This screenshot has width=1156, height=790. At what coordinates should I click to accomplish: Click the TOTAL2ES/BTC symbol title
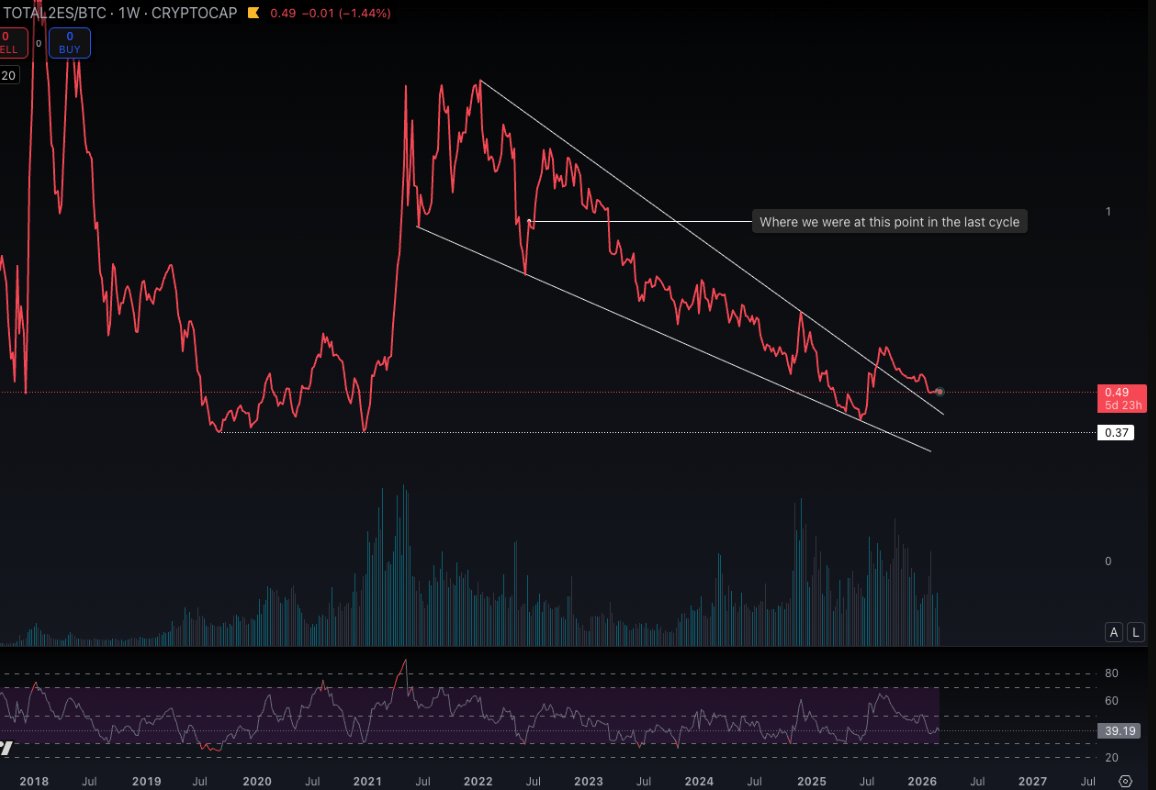click(x=55, y=13)
